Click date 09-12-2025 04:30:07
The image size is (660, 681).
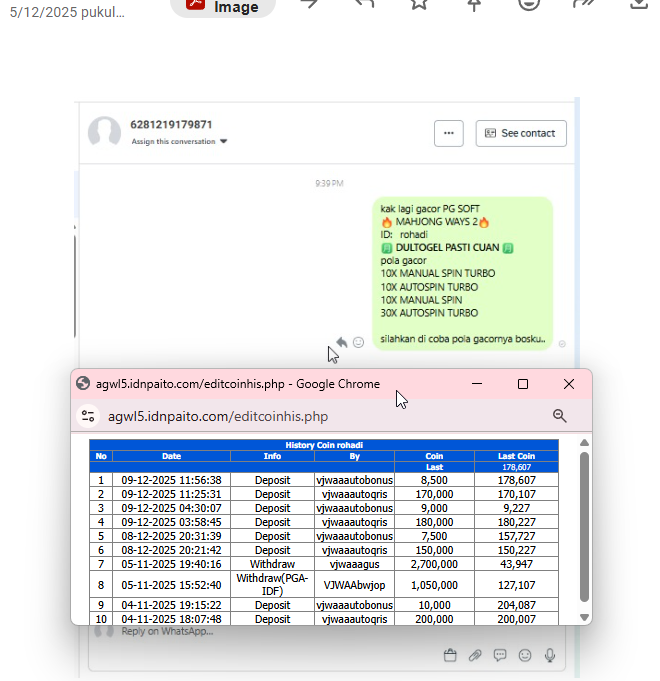(172, 508)
